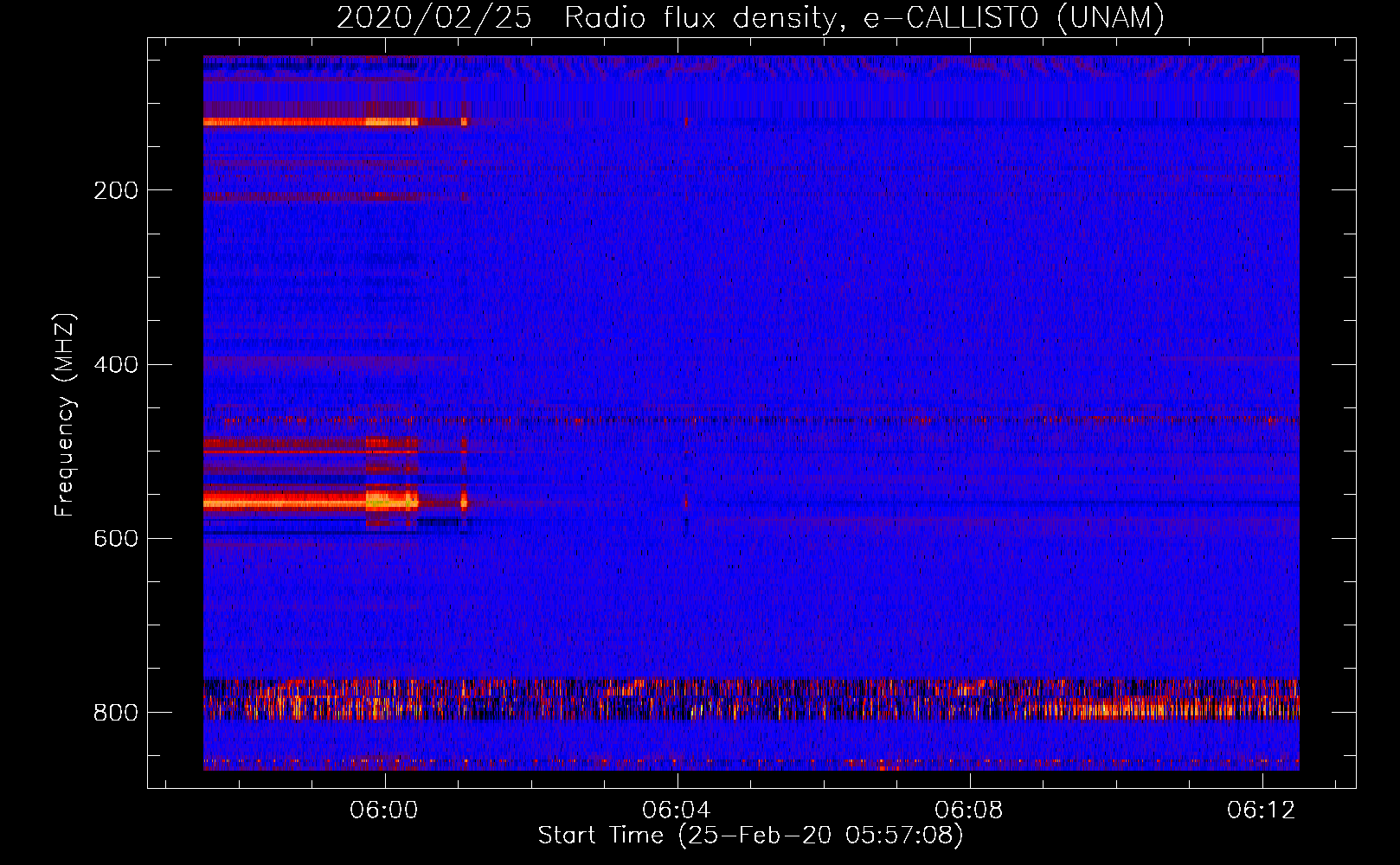
Task: Click the date "2020/02/25" in the title
Action: pyautogui.click(x=433, y=17)
